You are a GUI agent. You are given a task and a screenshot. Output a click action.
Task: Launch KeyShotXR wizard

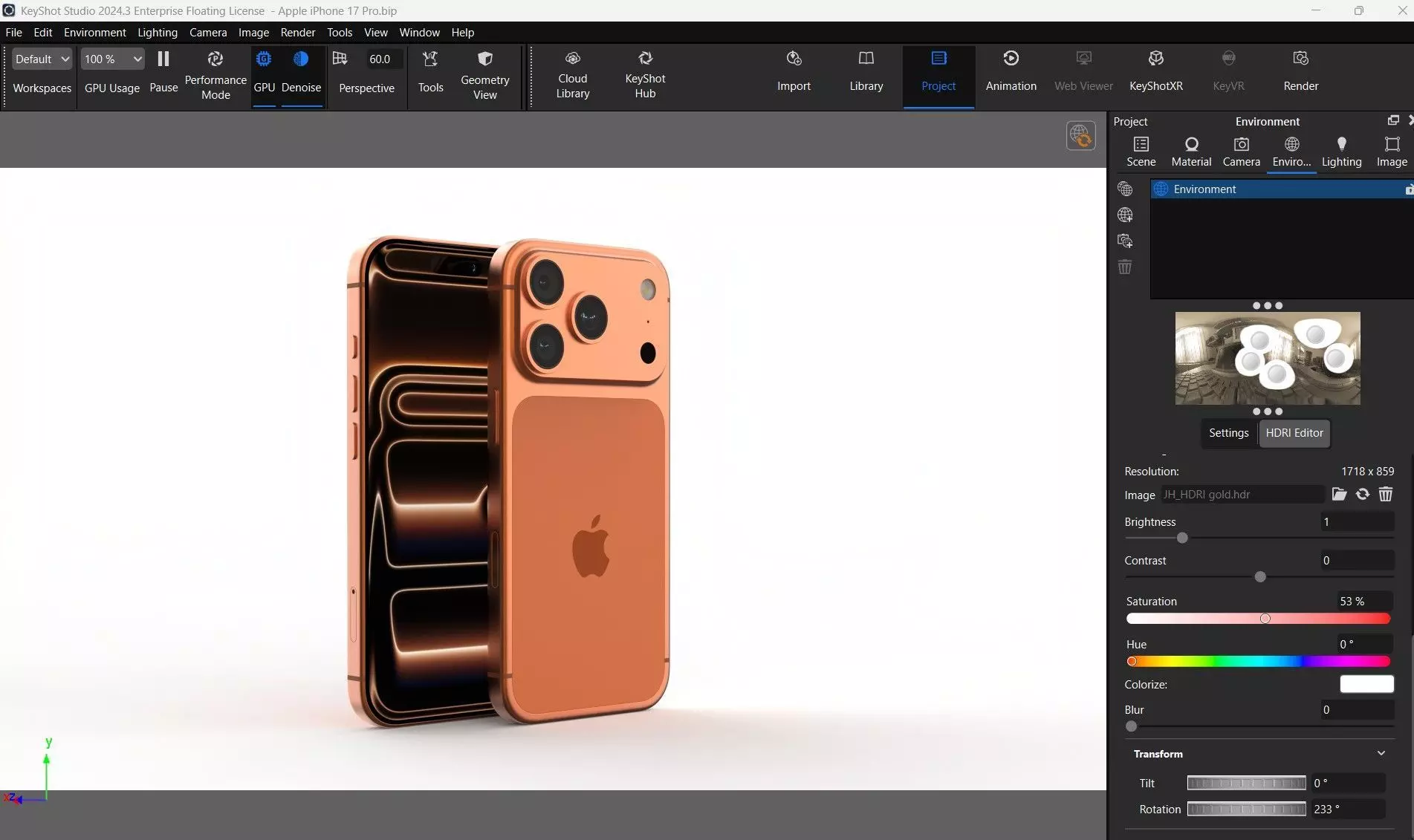point(1155,71)
